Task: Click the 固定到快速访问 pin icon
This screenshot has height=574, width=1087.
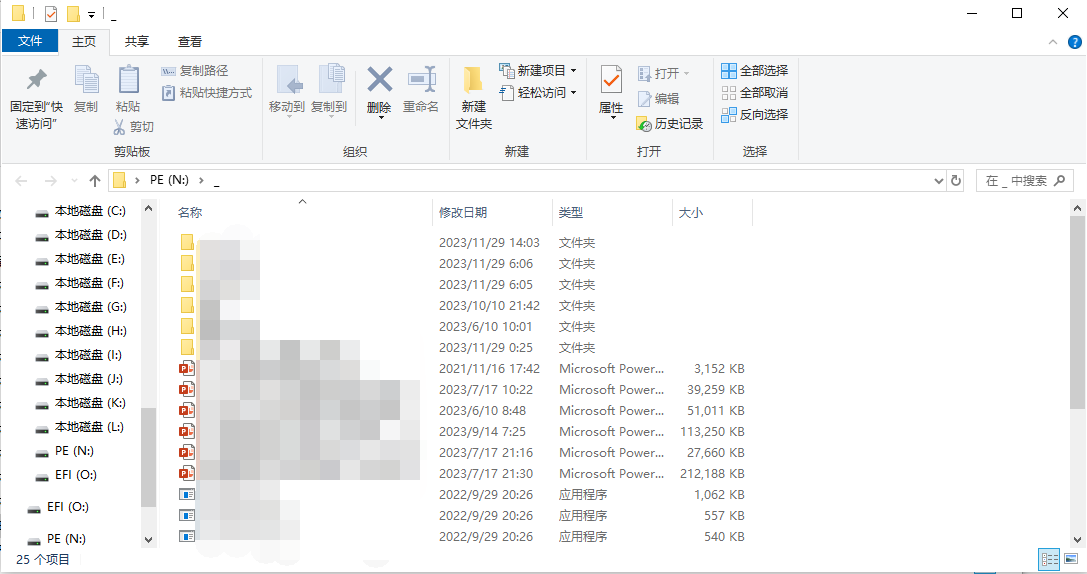Action: [37, 80]
